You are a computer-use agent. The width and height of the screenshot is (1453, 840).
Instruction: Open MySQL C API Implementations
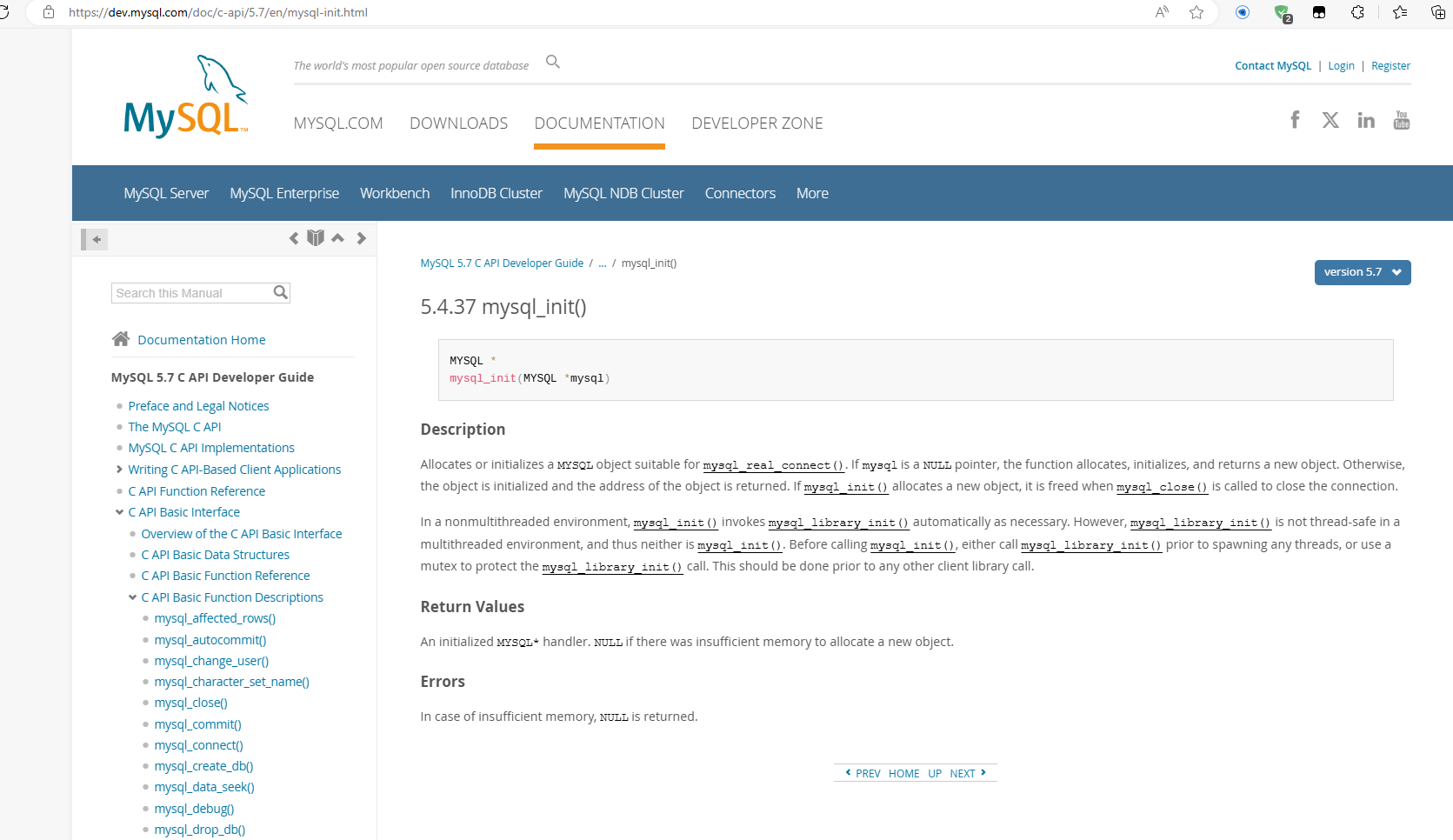click(x=211, y=448)
